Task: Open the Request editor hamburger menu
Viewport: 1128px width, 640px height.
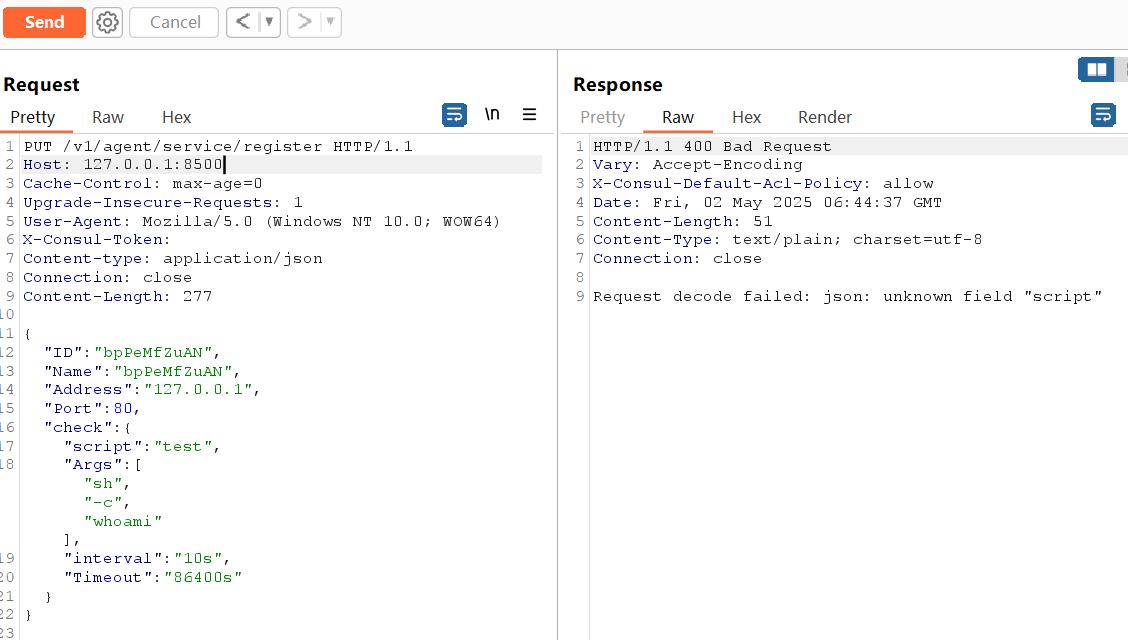Action: 530,115
